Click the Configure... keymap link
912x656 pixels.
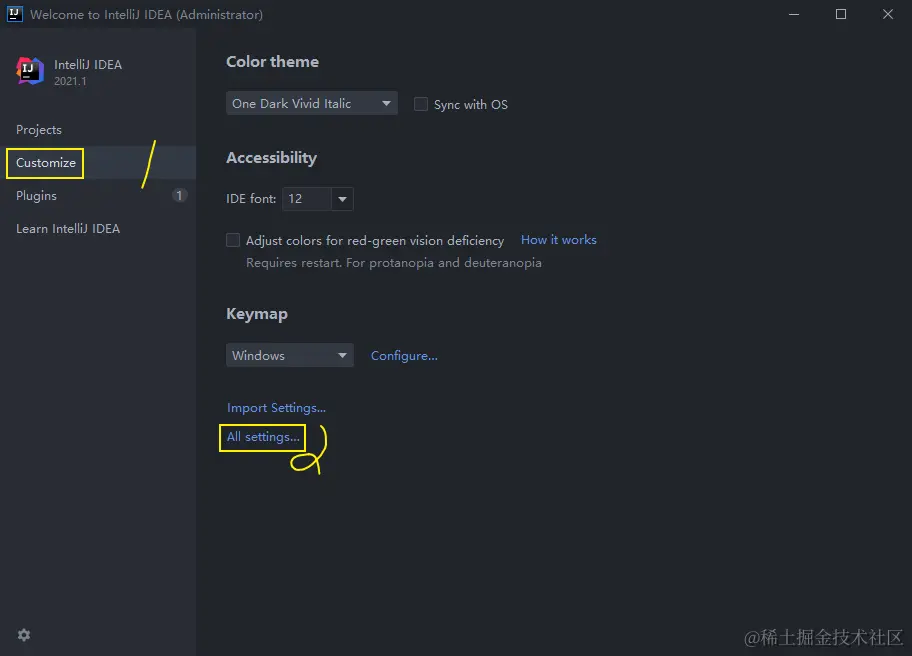[x=404, y=355]
